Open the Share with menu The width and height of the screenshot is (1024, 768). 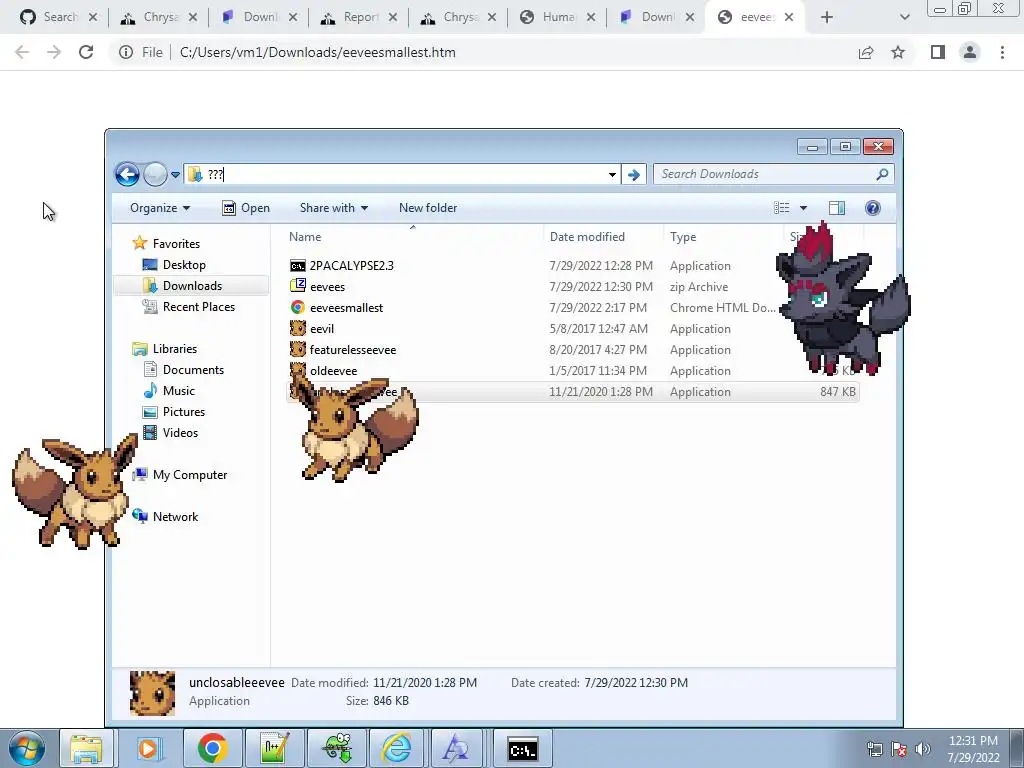[334, 208]
